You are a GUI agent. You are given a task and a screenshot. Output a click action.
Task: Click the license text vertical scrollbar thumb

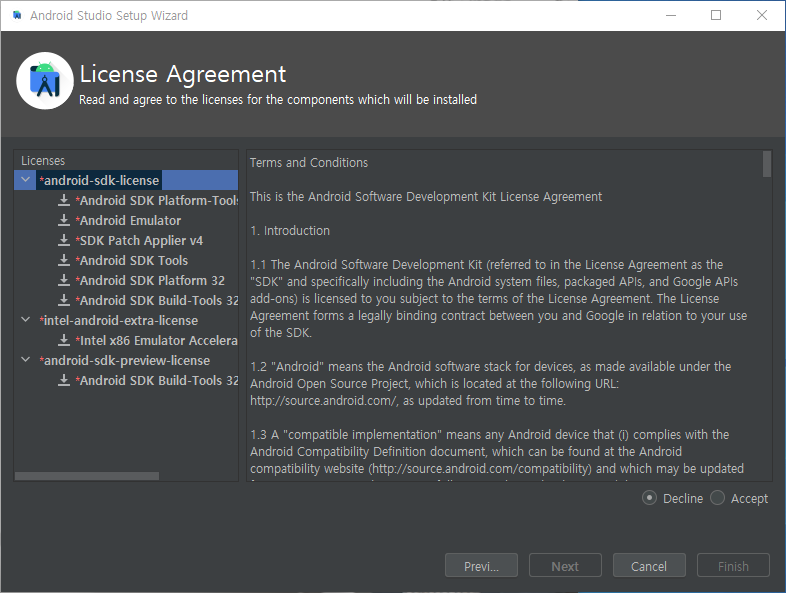[766, 164]
